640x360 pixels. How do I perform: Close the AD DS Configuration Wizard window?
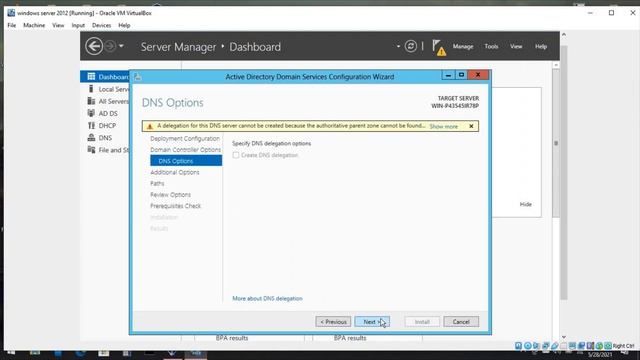click(478, 75)
